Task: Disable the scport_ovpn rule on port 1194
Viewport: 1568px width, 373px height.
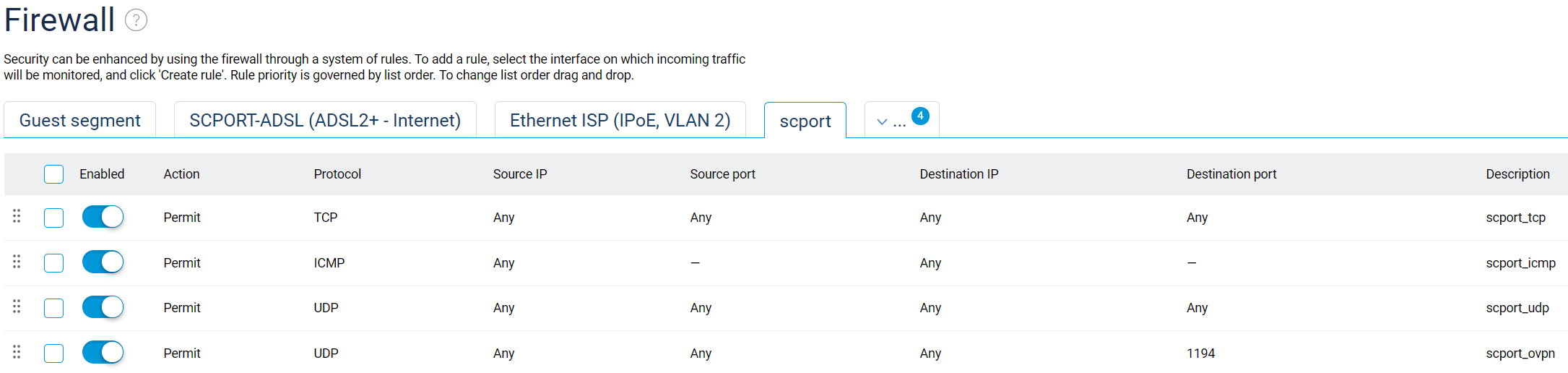Action: [x=103, y=353]
